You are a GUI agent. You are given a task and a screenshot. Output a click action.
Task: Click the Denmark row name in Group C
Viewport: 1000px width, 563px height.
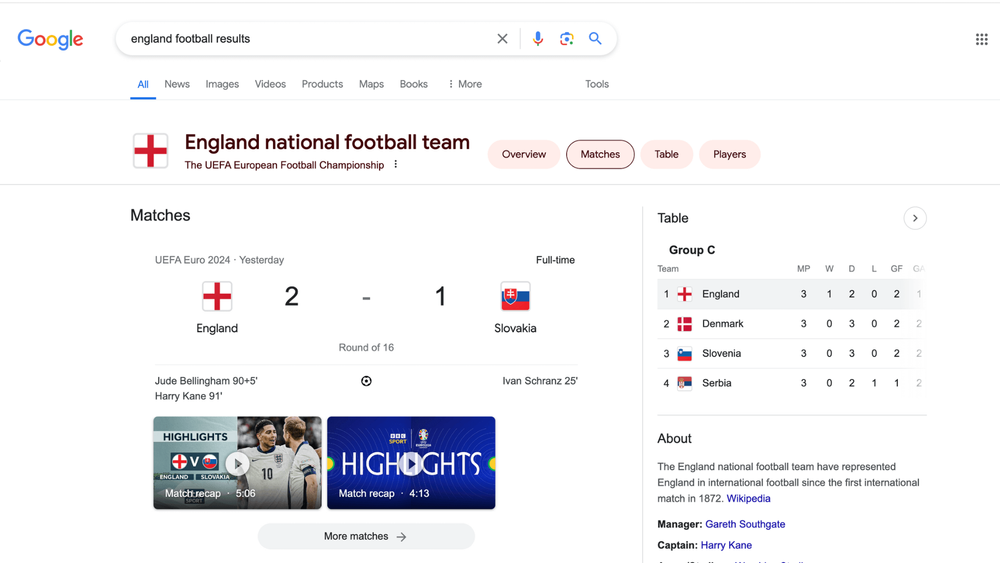[723, 324]
